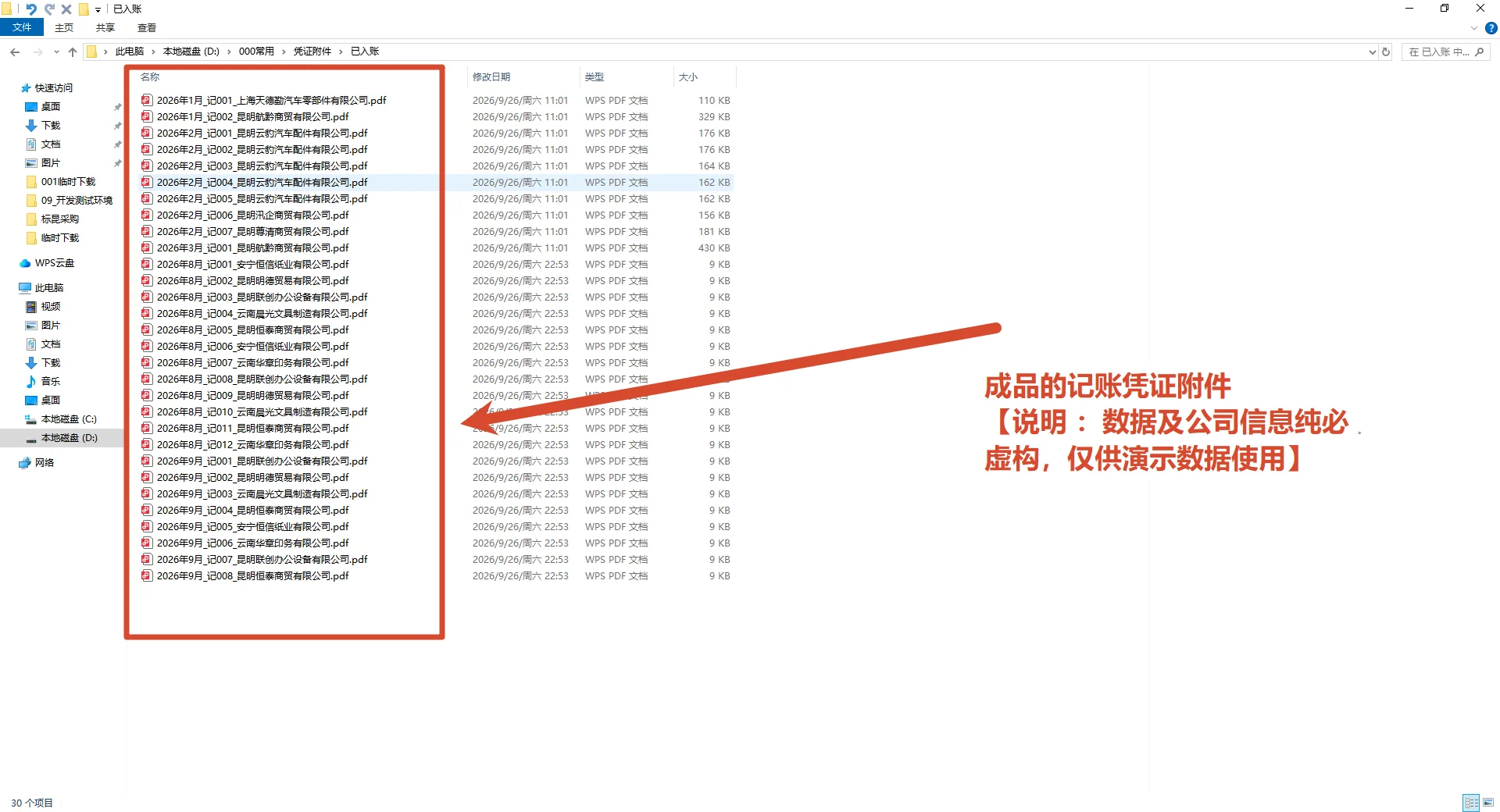Click 凭证附件 in the address breadcrumb
Screen dimensions: 1500x812
pyautogui.click(x=312, y=52)
